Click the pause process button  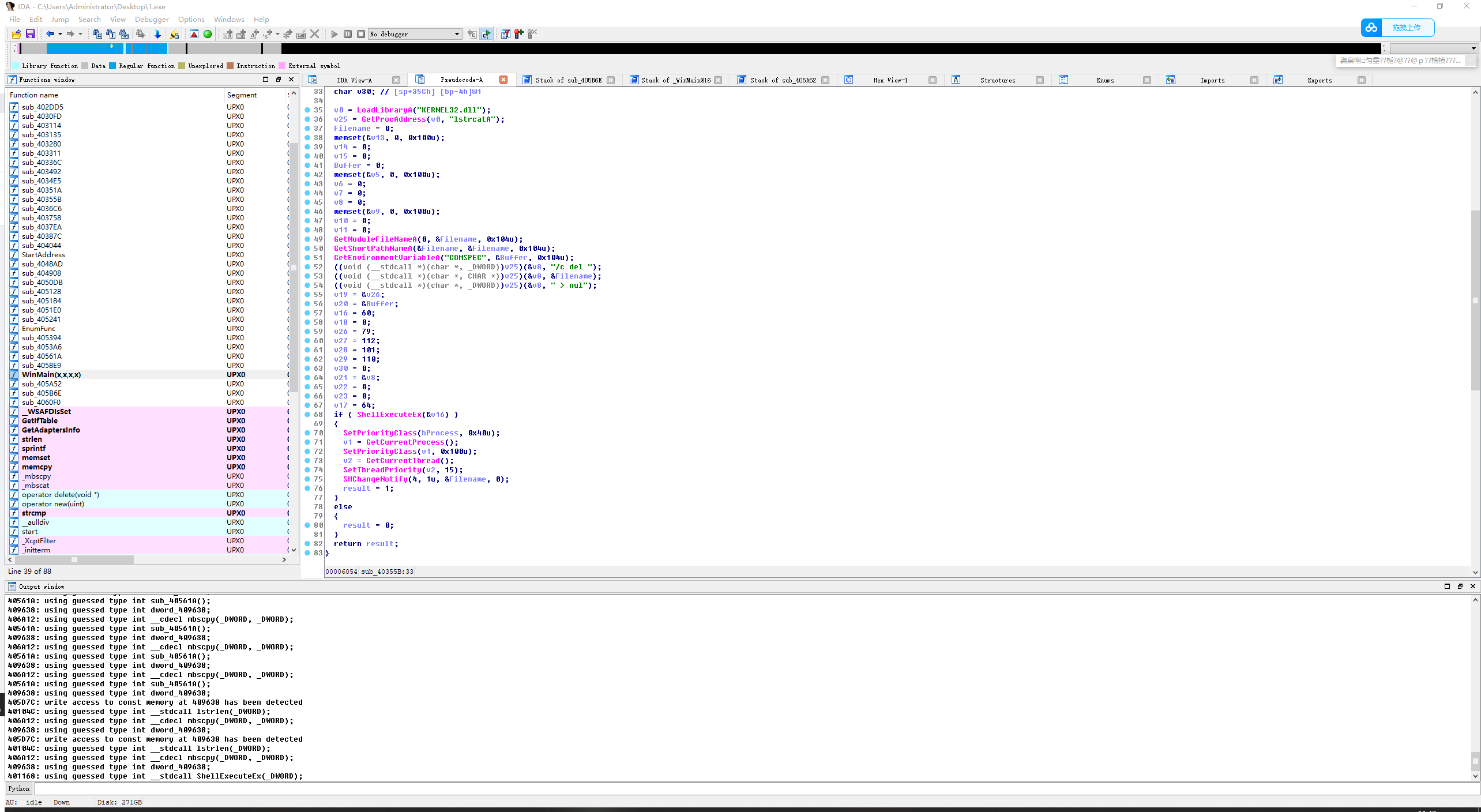click(348, 34)
